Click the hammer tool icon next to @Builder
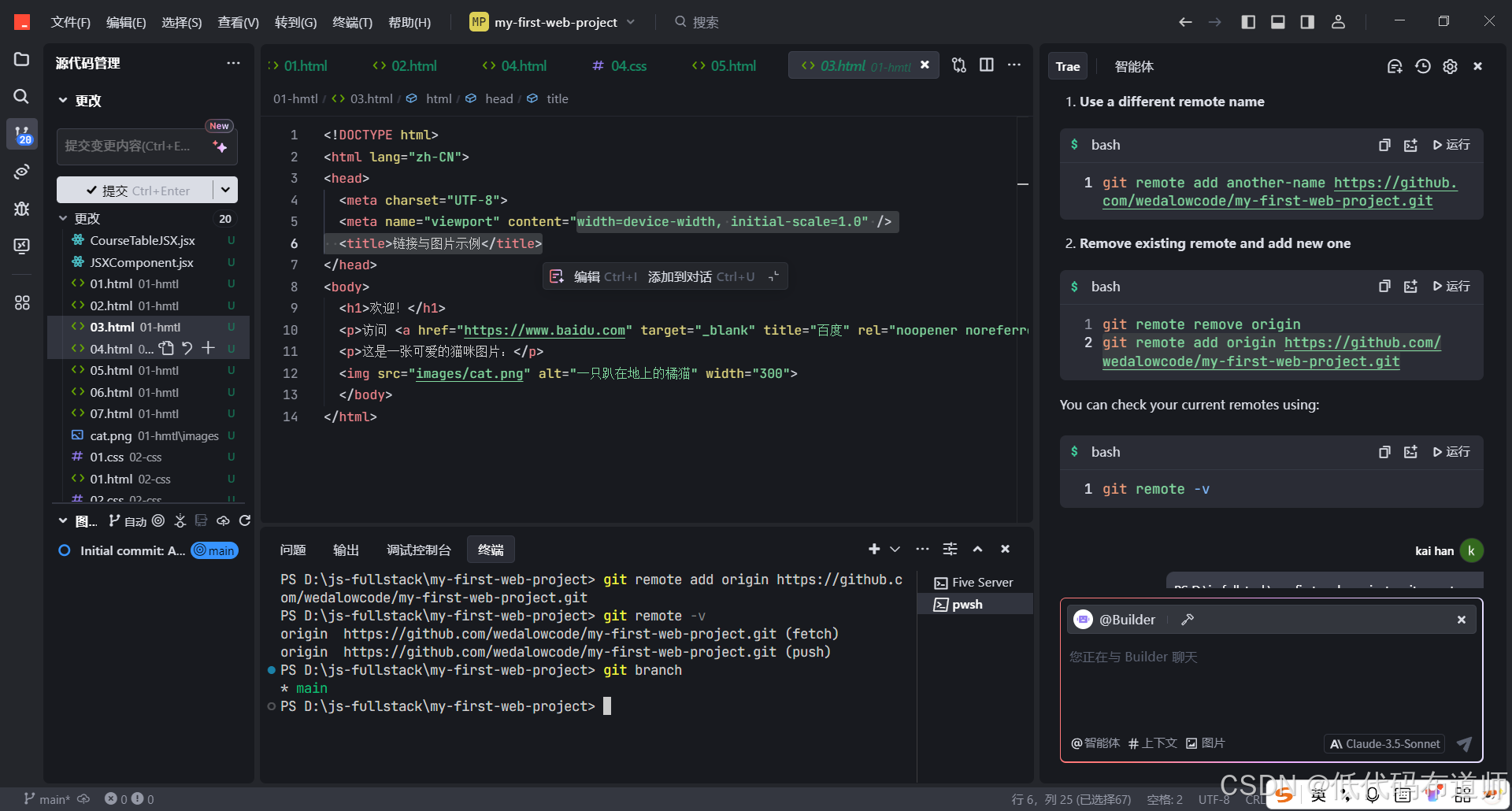The image size is (1512, 811). [1188, 620]
